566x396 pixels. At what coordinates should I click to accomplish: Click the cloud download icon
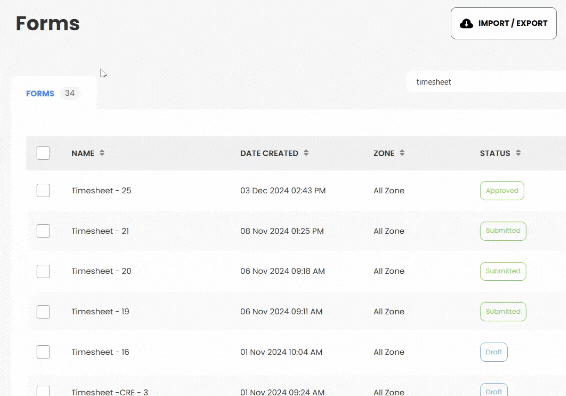click(x=466, y=23)
